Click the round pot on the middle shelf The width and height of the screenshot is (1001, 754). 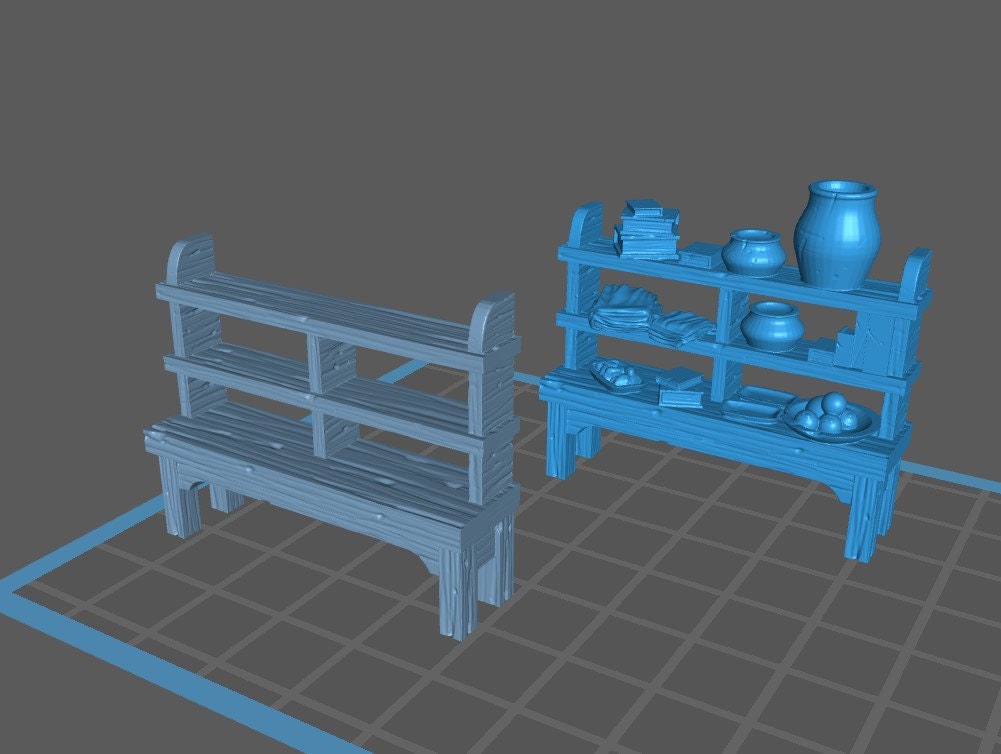(x=771, y=326)
